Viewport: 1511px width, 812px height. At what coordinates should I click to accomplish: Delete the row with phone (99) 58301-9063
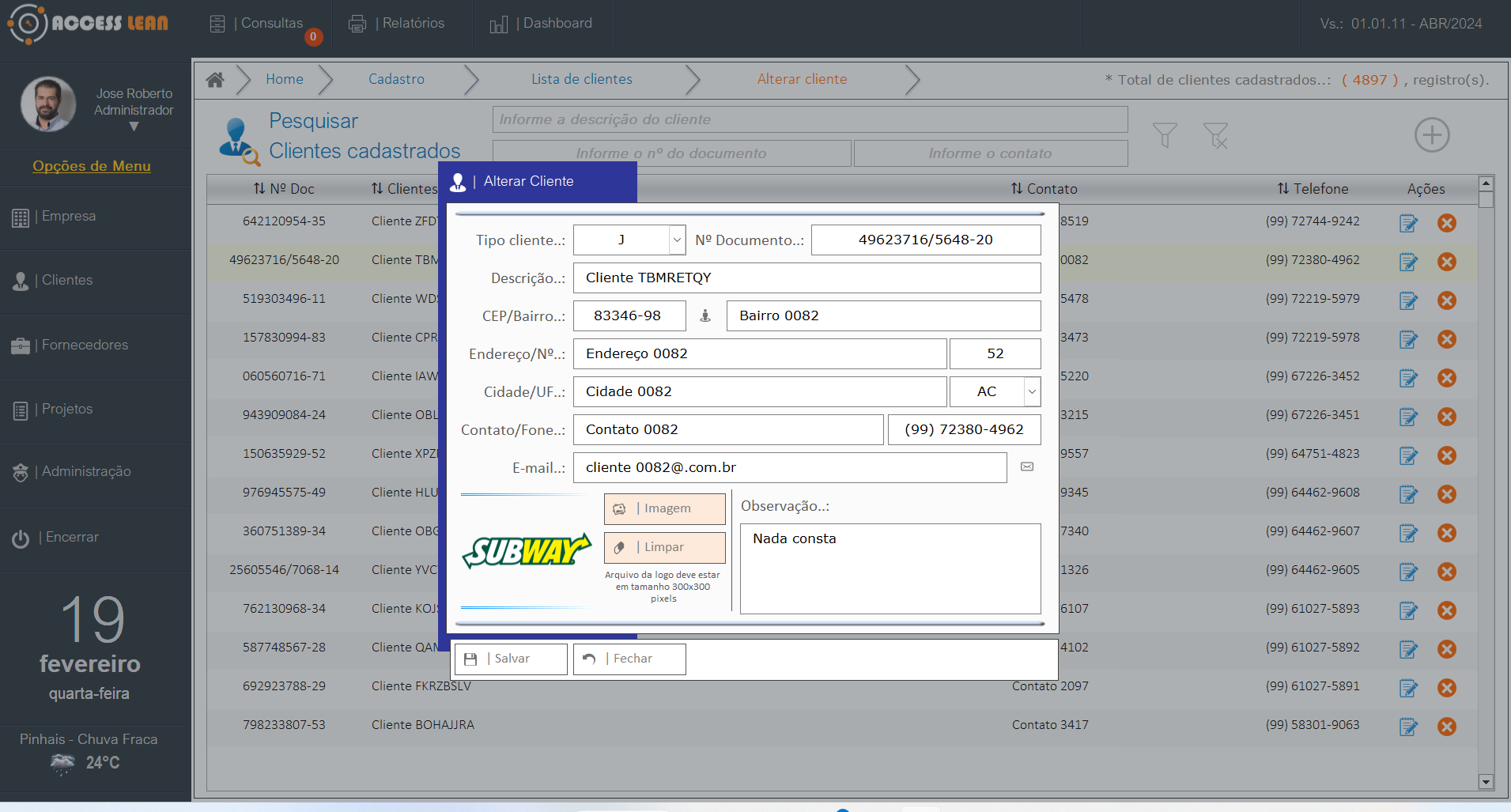(x=1446, y=727)
